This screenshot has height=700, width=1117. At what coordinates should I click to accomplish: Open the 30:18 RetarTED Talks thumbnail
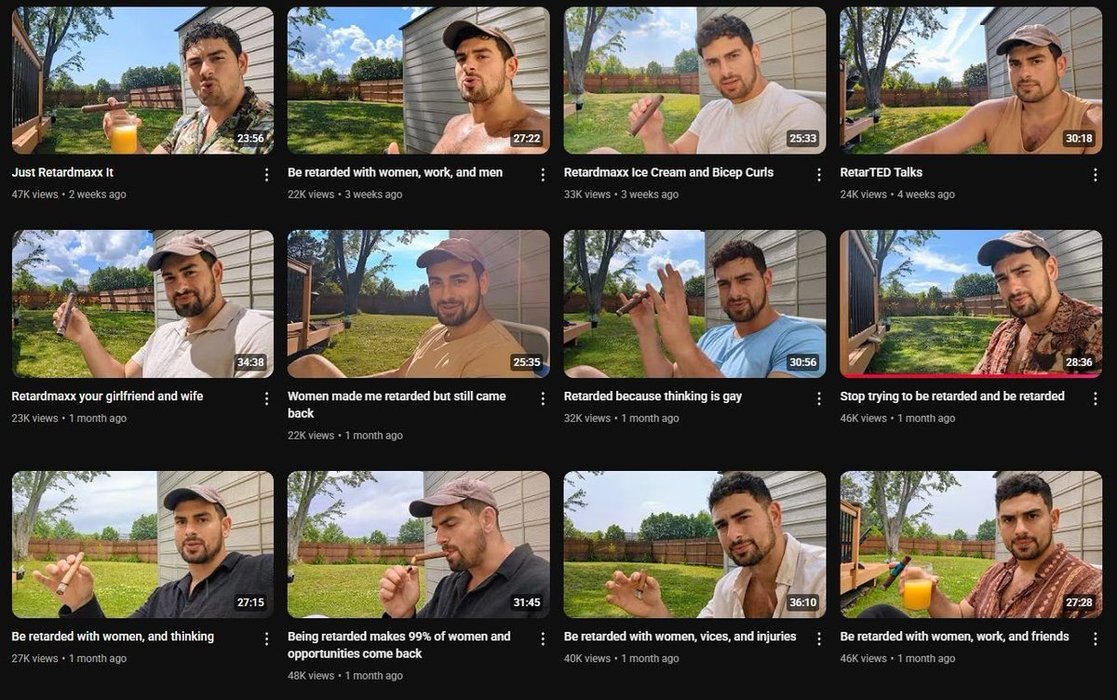pos(971,80)
